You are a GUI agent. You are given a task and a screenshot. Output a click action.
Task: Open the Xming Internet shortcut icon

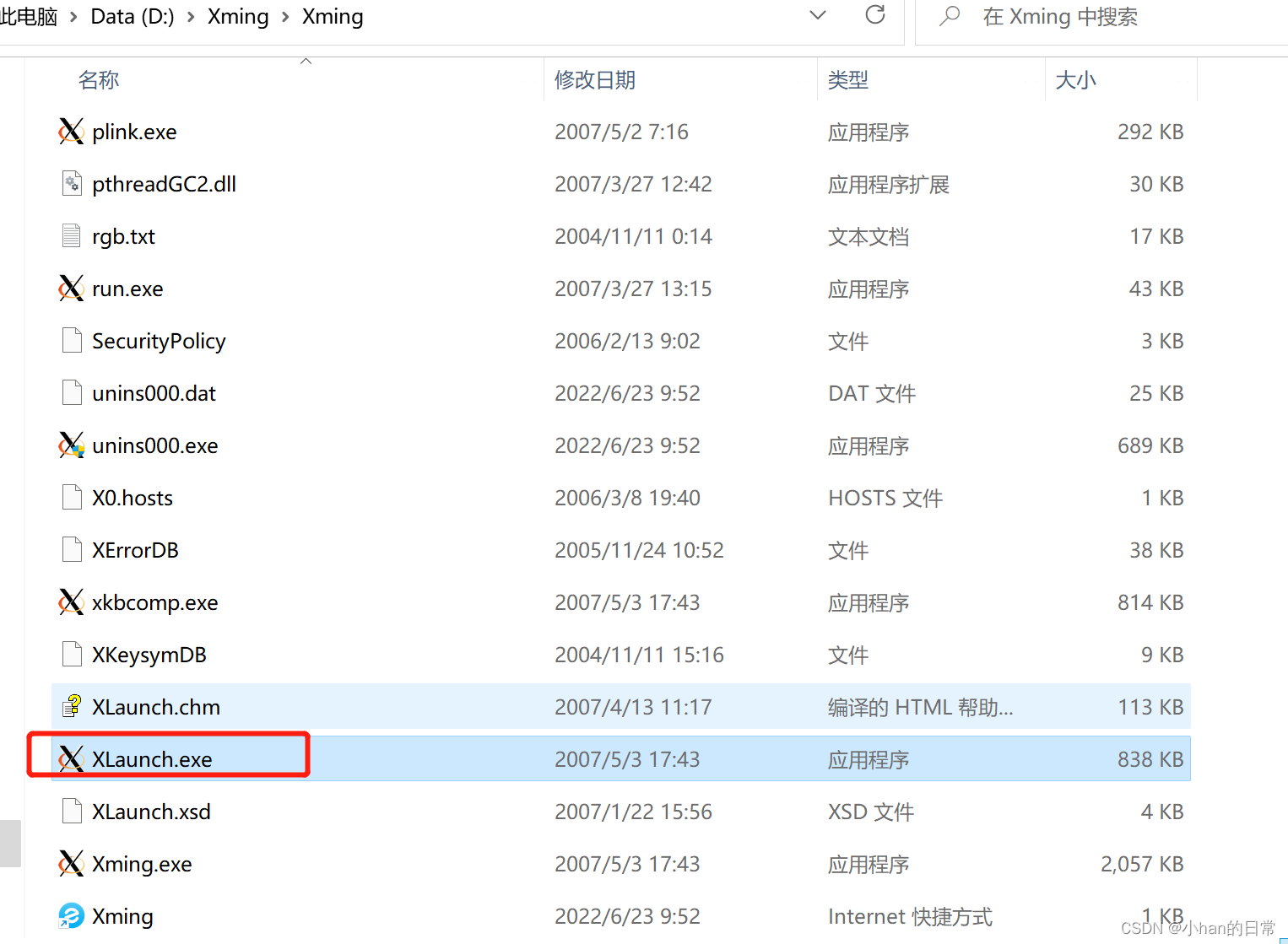click(x=72, y=915)
